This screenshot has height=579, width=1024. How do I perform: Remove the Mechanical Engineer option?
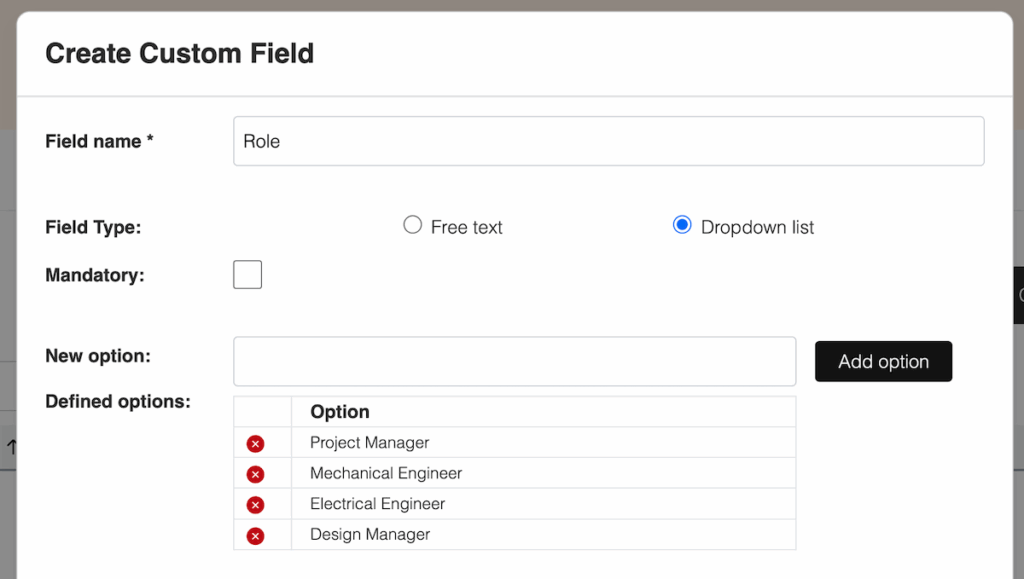(x=255, y=474)
